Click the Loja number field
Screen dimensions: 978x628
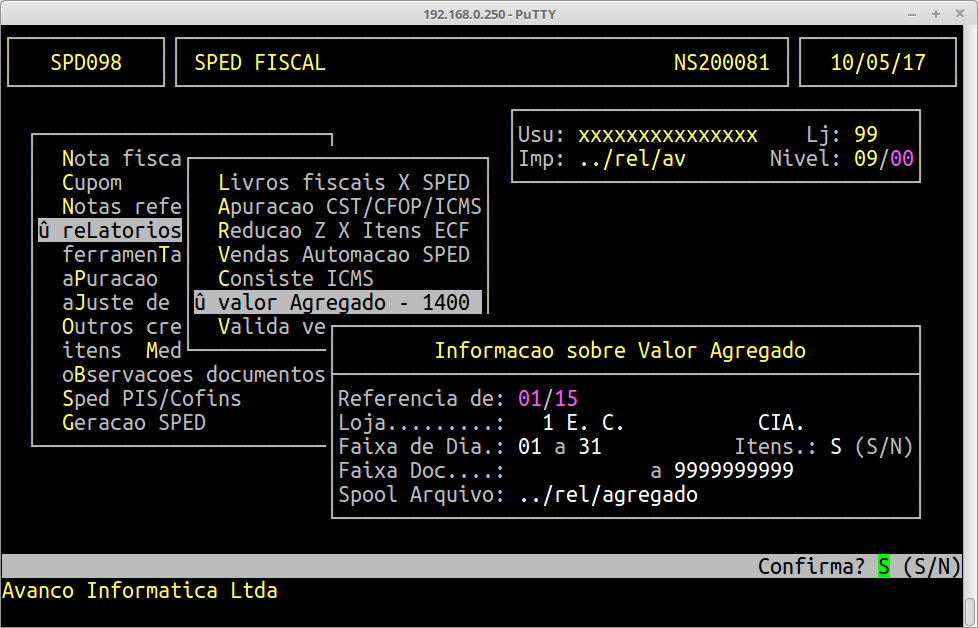(x=548, y=423)
